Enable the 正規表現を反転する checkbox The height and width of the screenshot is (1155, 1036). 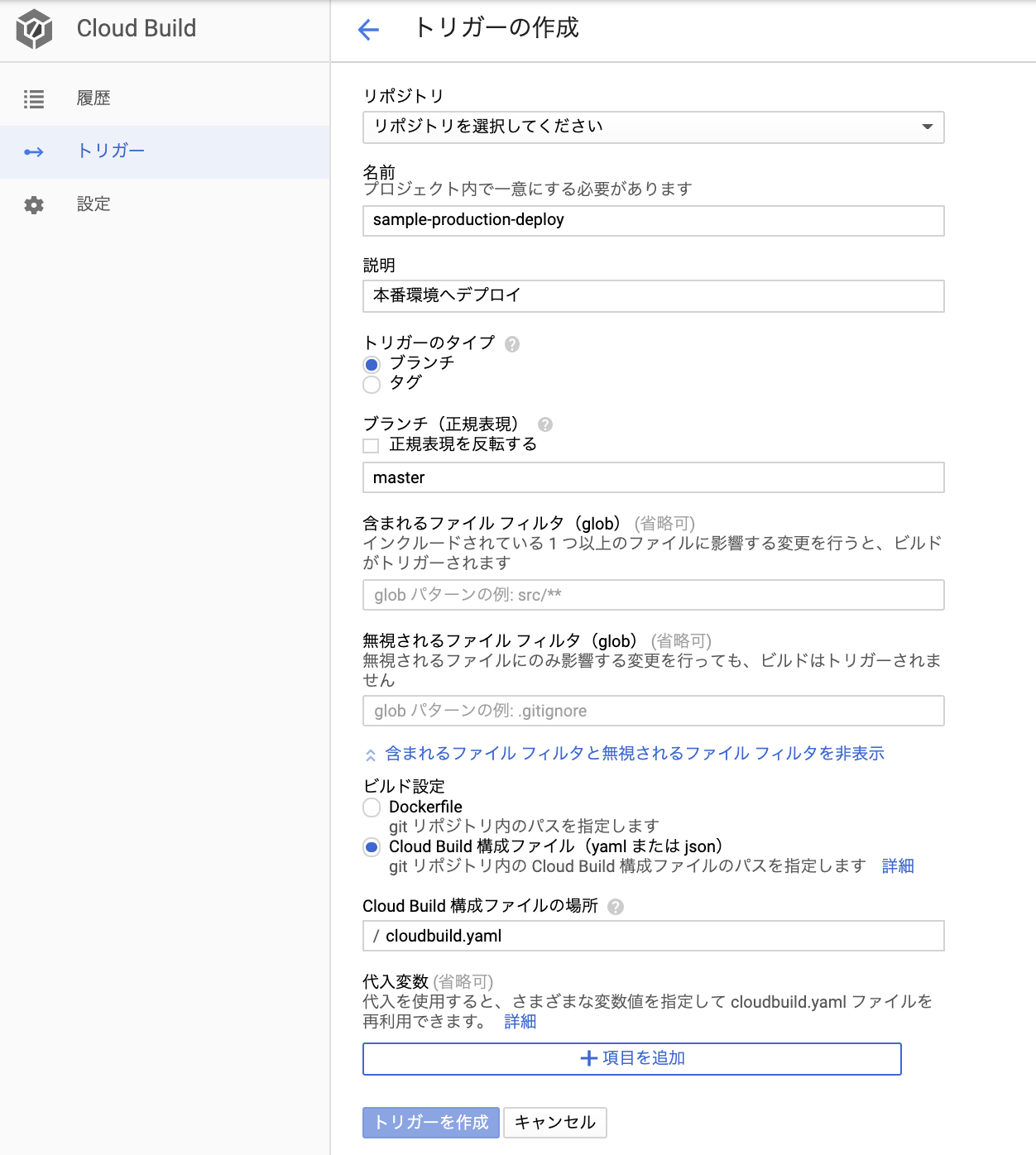[371, 446]
